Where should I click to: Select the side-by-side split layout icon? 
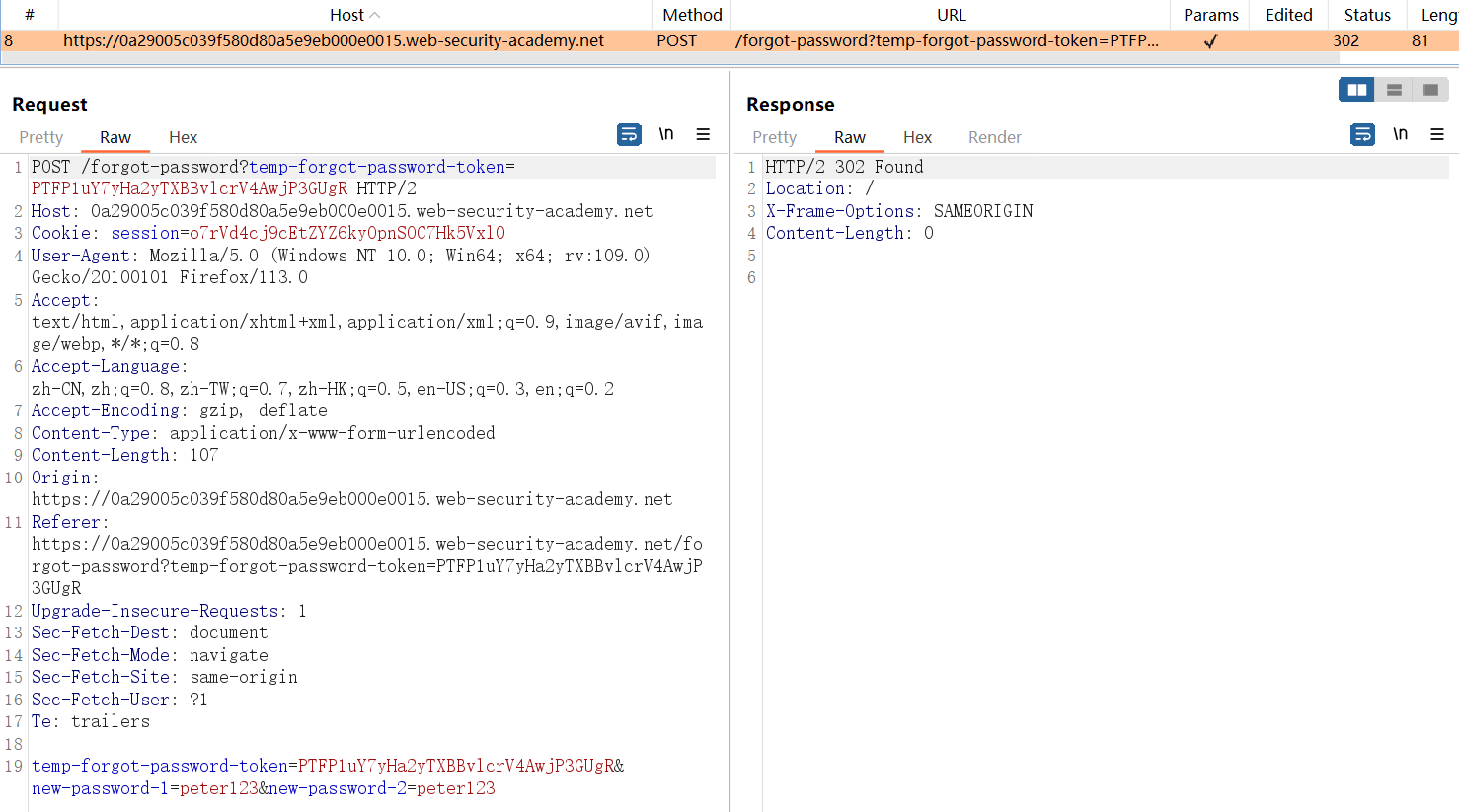(x=1357, y=90)
